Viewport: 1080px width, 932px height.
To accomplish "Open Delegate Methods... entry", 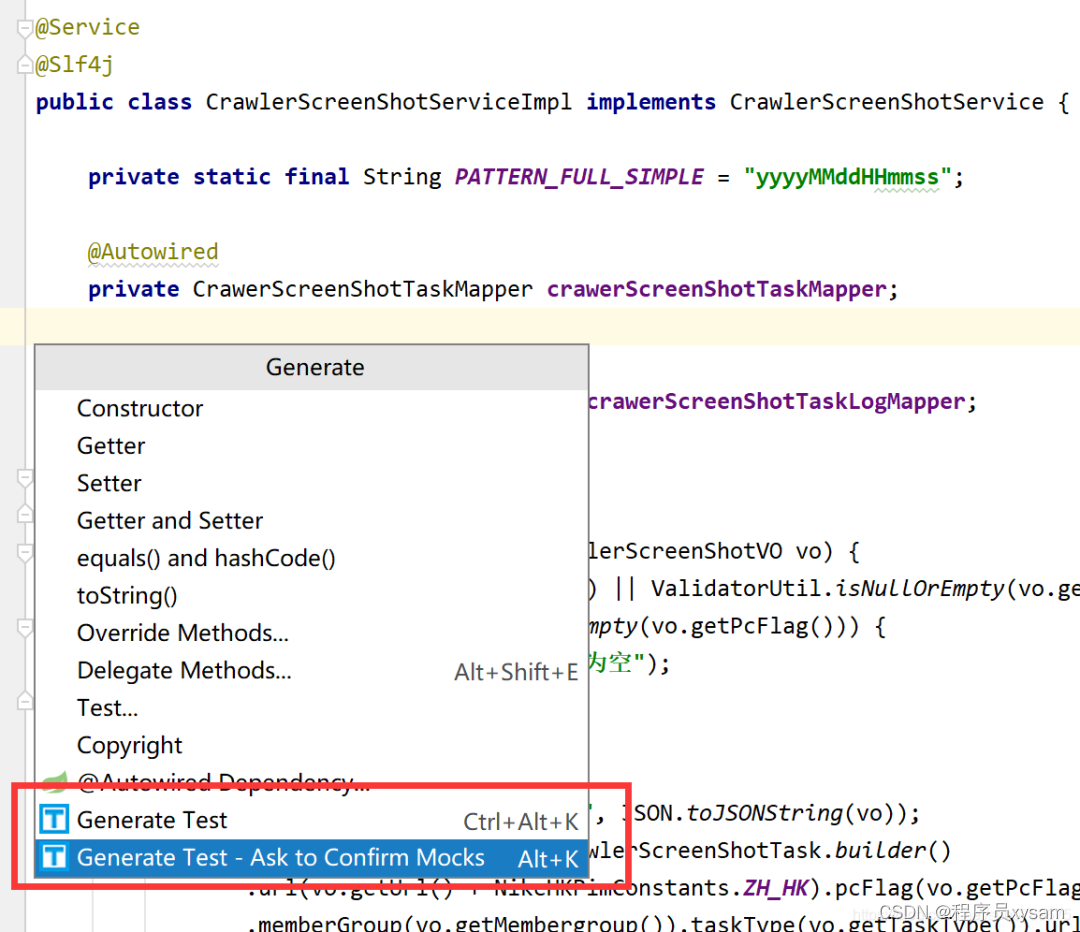I will (311, 670).
